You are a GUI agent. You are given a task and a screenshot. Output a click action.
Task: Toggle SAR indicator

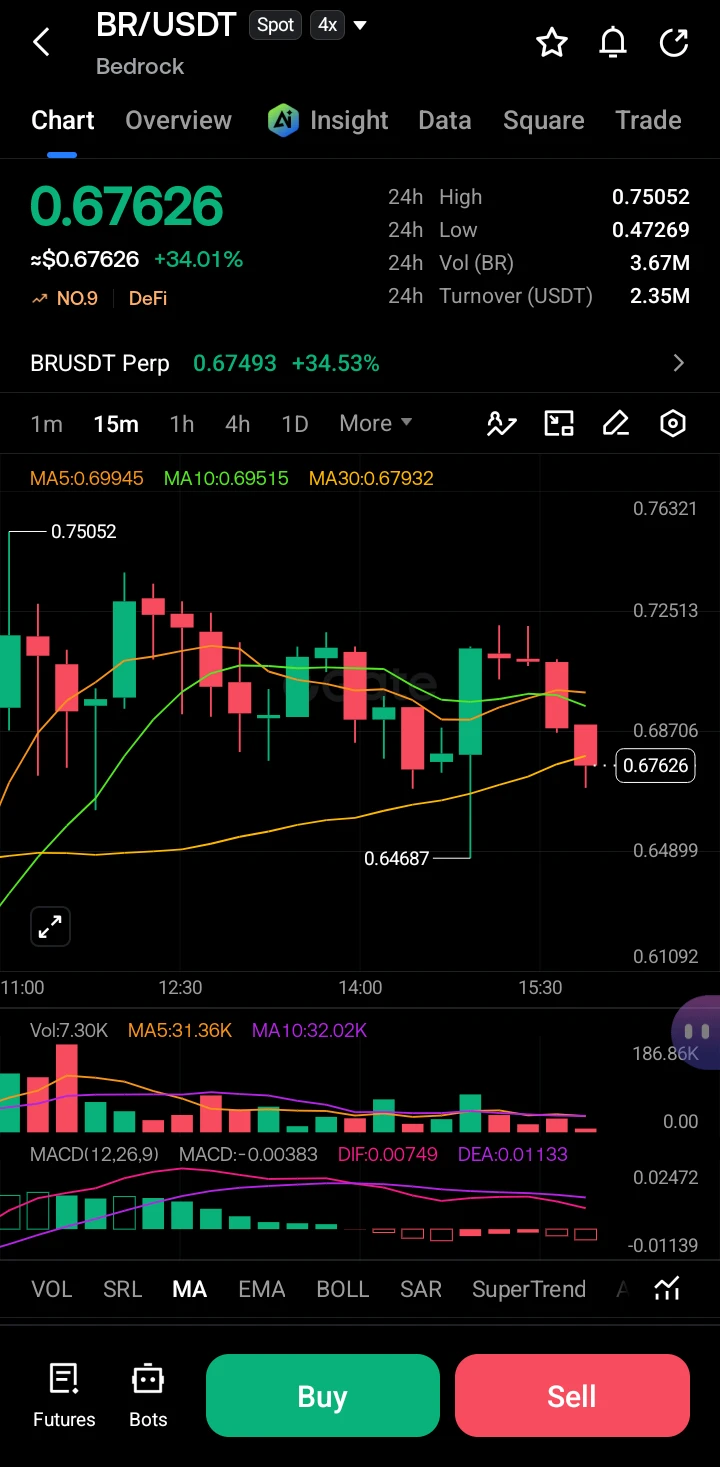click(x=421, y=1289)
